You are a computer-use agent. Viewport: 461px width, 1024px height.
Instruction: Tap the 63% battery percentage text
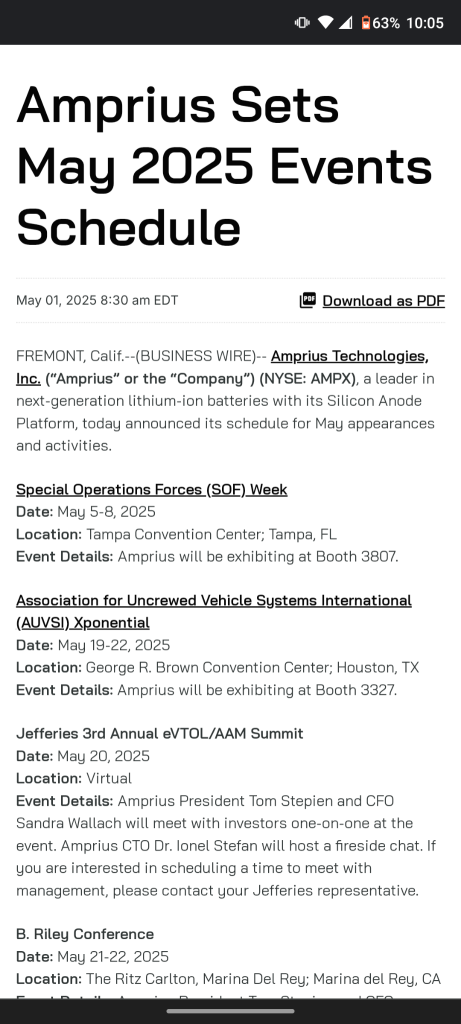tap(386, 23)
